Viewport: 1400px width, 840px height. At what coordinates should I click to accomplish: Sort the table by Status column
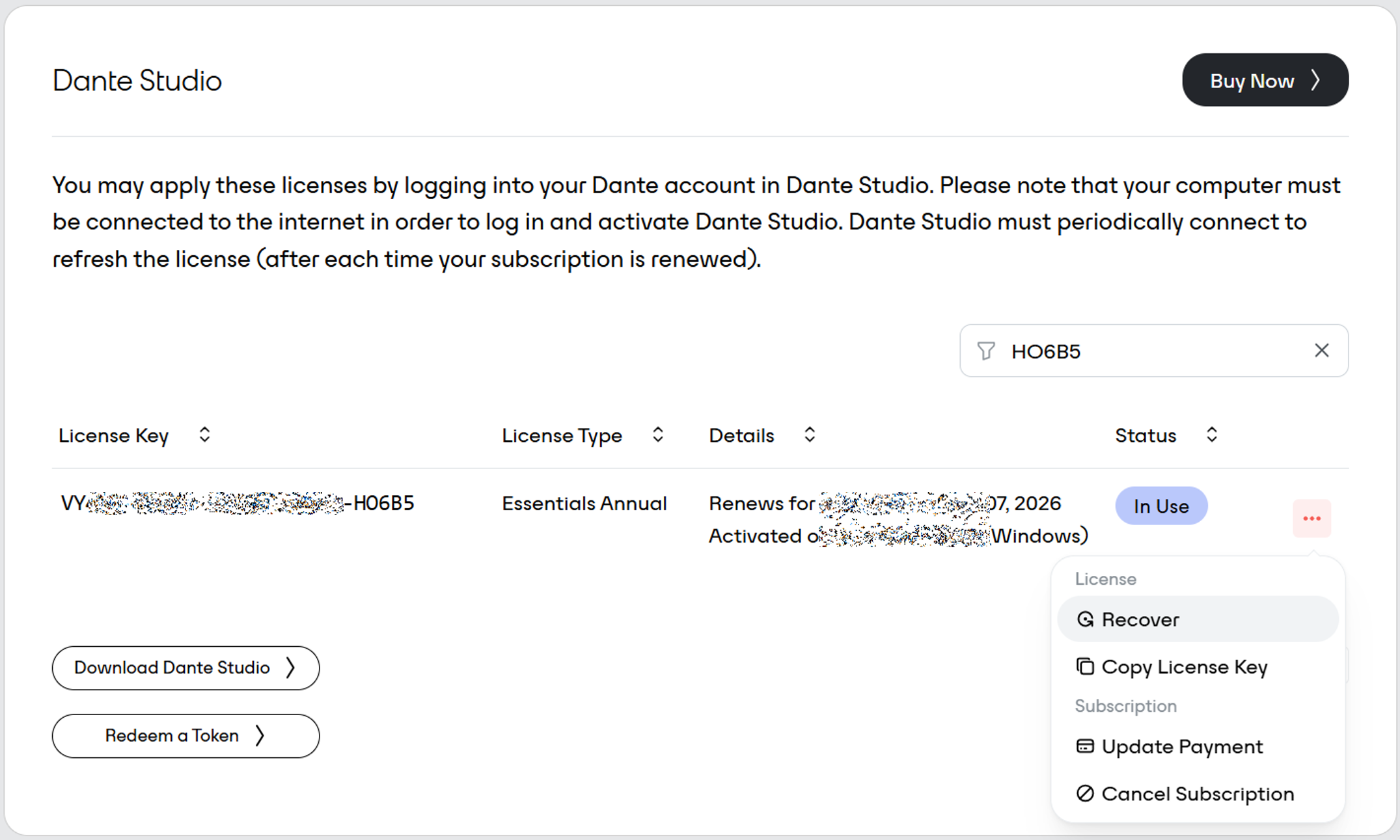tap(1211, 435)
